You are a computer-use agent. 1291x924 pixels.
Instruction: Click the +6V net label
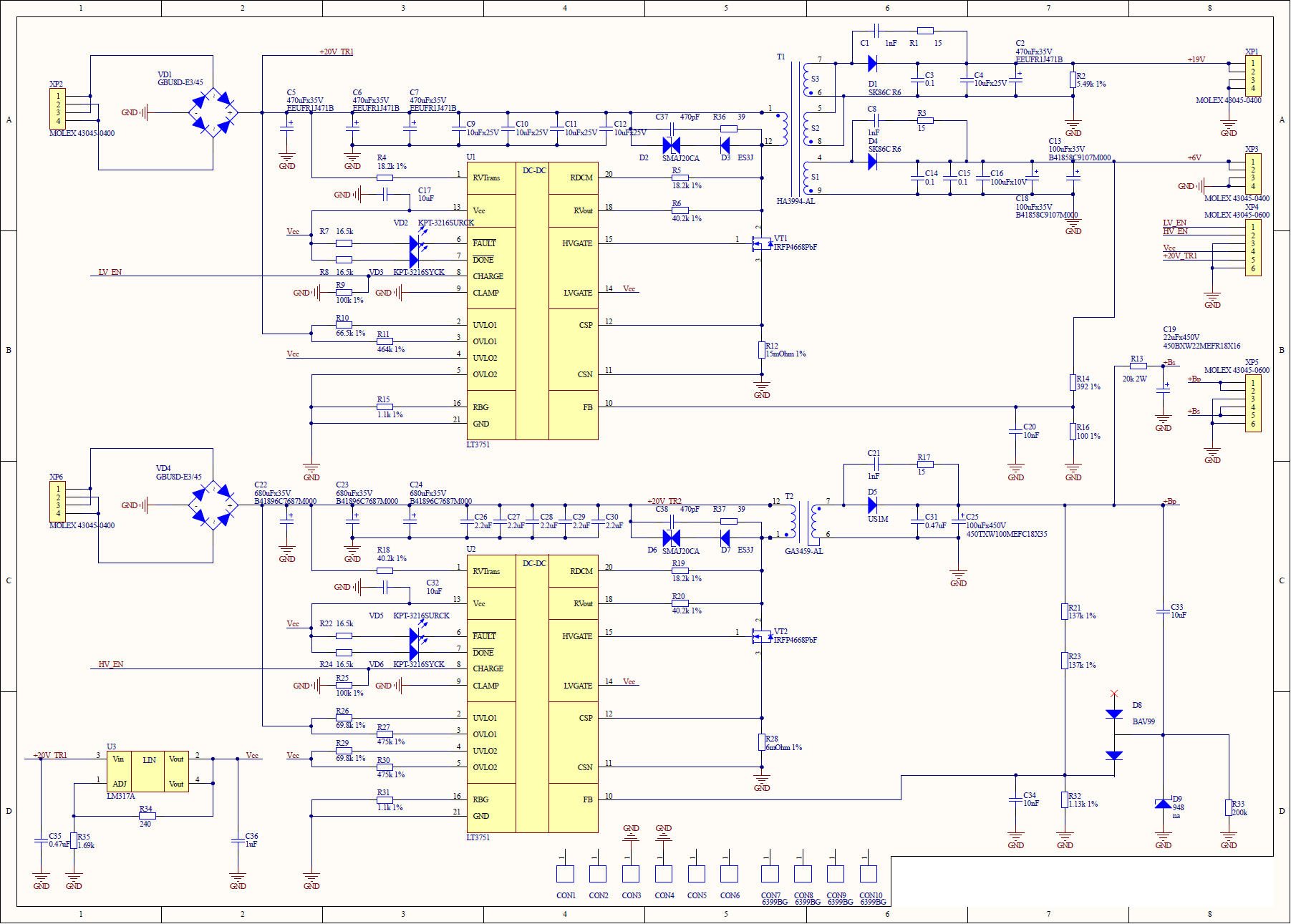[1194, 157]
